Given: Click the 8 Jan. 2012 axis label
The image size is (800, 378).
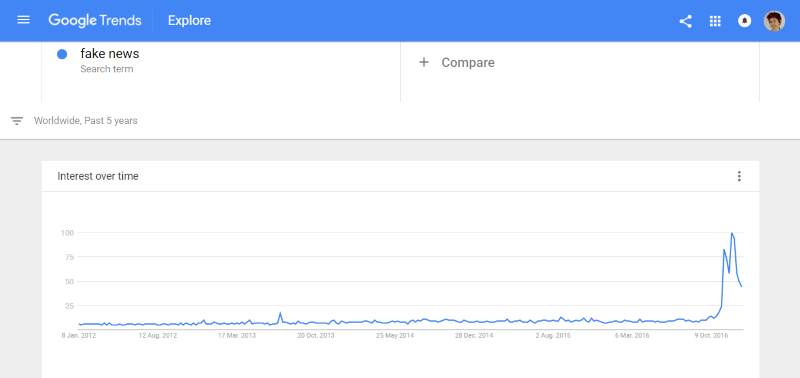Looking at the screenshot, I should pos(79,336).
